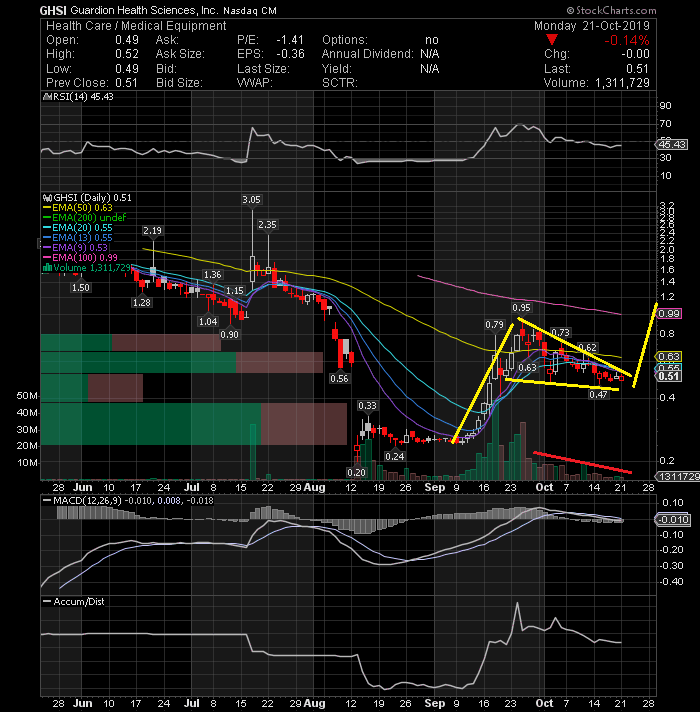
Task: Click the Guardion Health Sciences, Inc. title
Action: pos(145,10)
